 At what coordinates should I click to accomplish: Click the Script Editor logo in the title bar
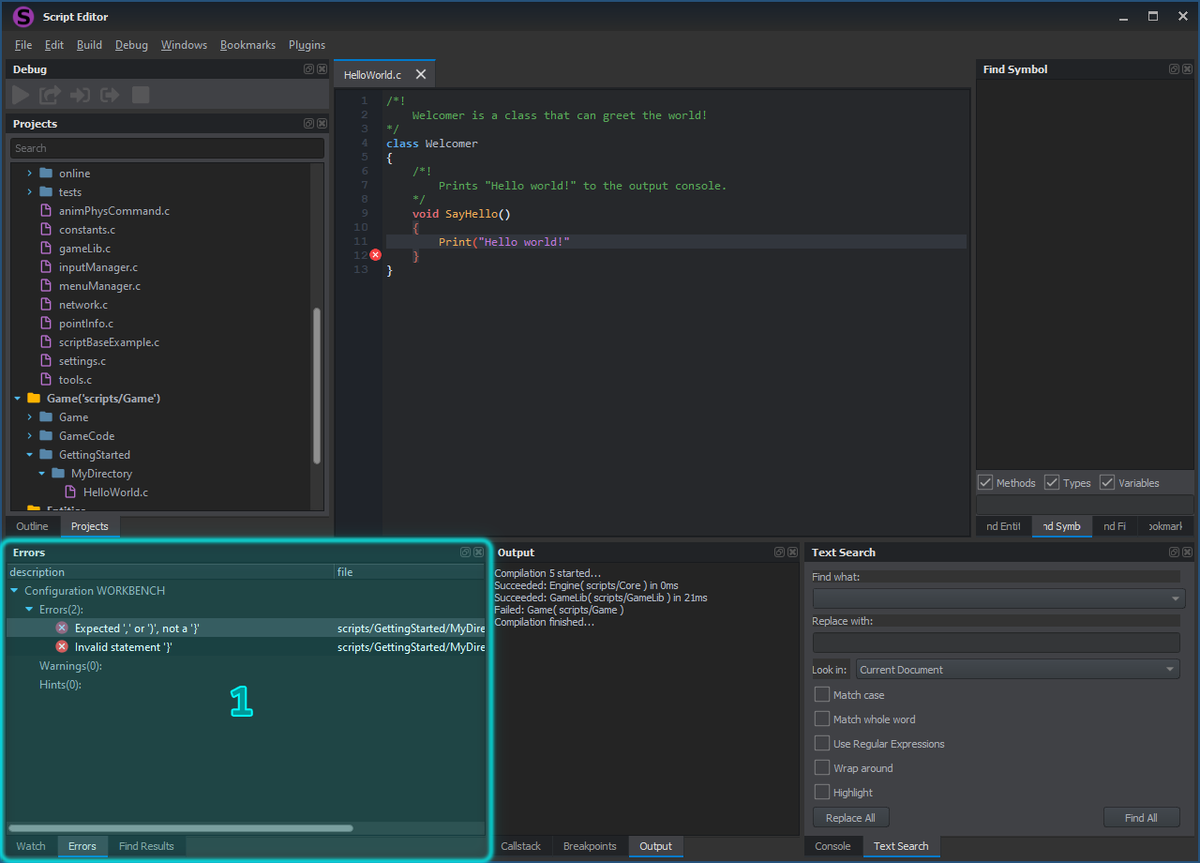click(x=22, y=16)
